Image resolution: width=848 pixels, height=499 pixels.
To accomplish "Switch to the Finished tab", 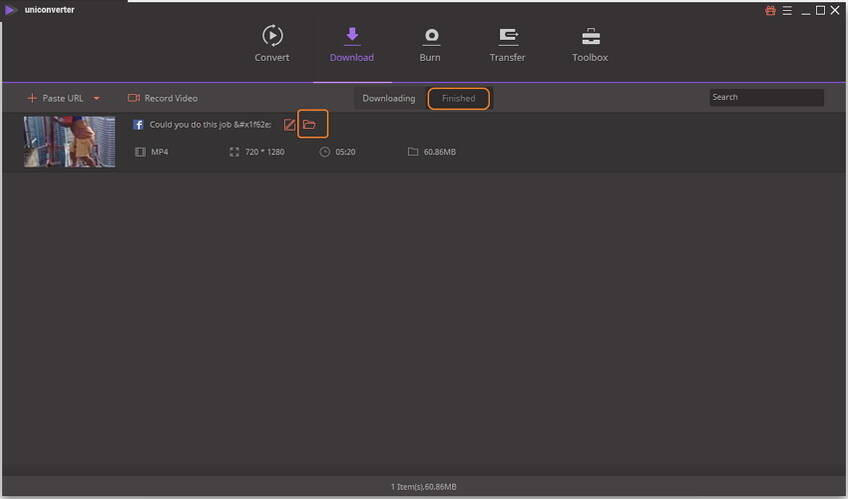I will [459, 98].
